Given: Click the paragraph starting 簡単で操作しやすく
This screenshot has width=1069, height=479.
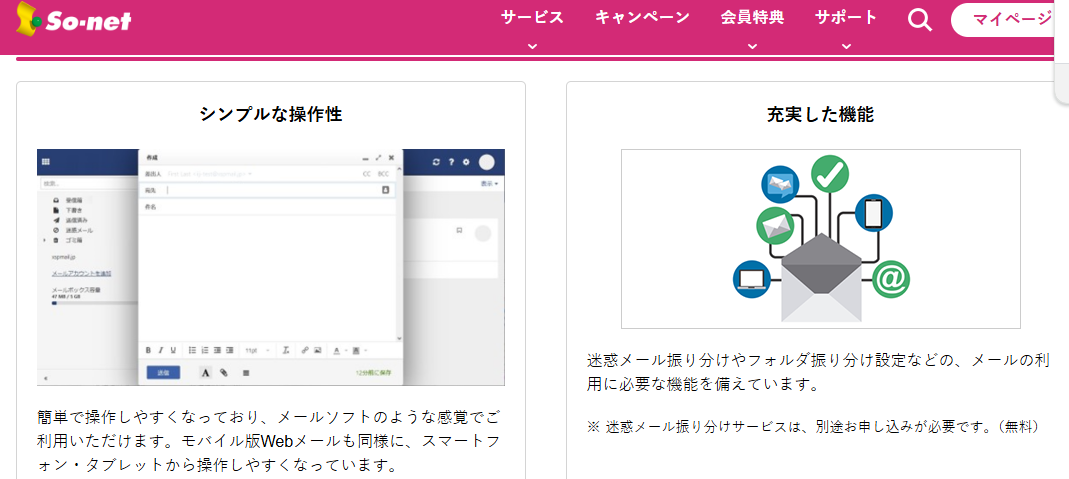Looking at the screenshot, I should coord(271,441).
